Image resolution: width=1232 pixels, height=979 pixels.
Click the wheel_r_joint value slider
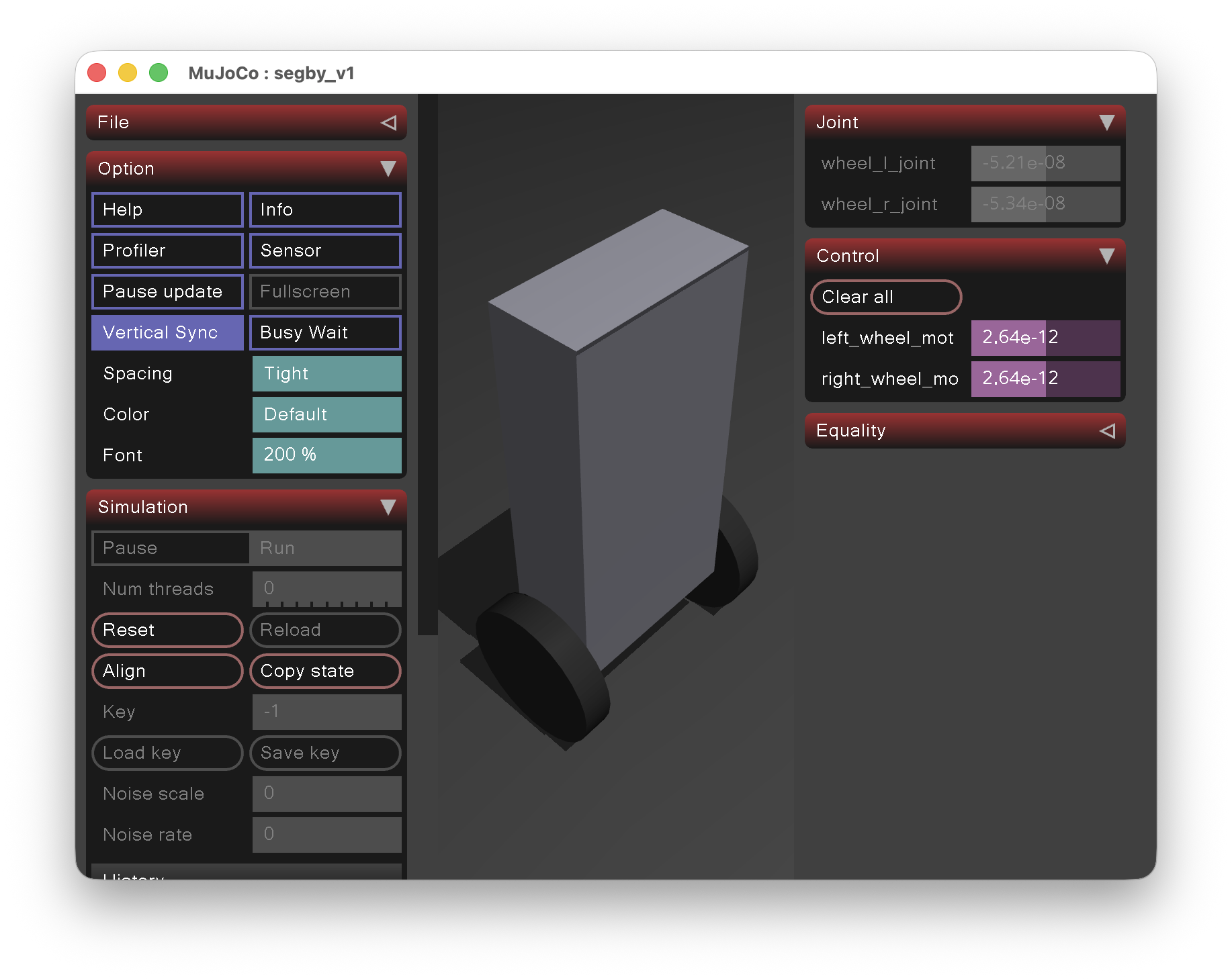click(1045, 204)
